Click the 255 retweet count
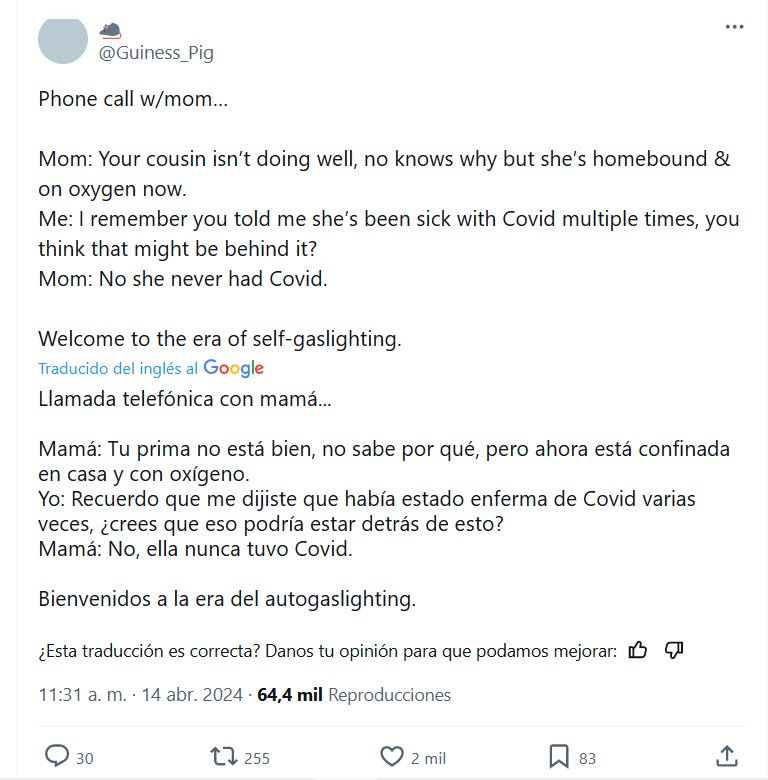 [x=257, y=758]
